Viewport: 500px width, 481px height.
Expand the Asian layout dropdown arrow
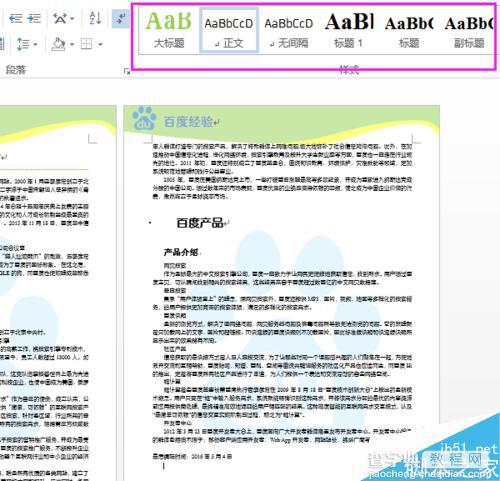tap(73, 19)
